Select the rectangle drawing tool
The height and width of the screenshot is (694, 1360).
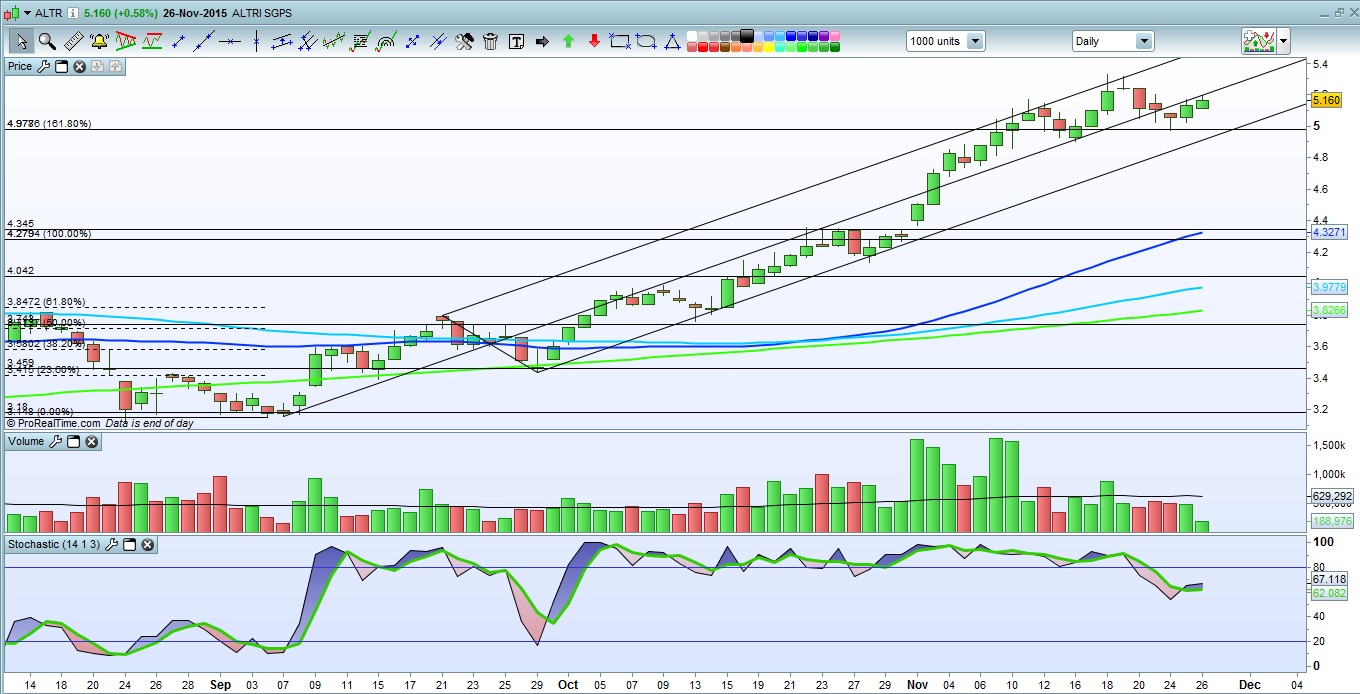click(x=620, y=41)
